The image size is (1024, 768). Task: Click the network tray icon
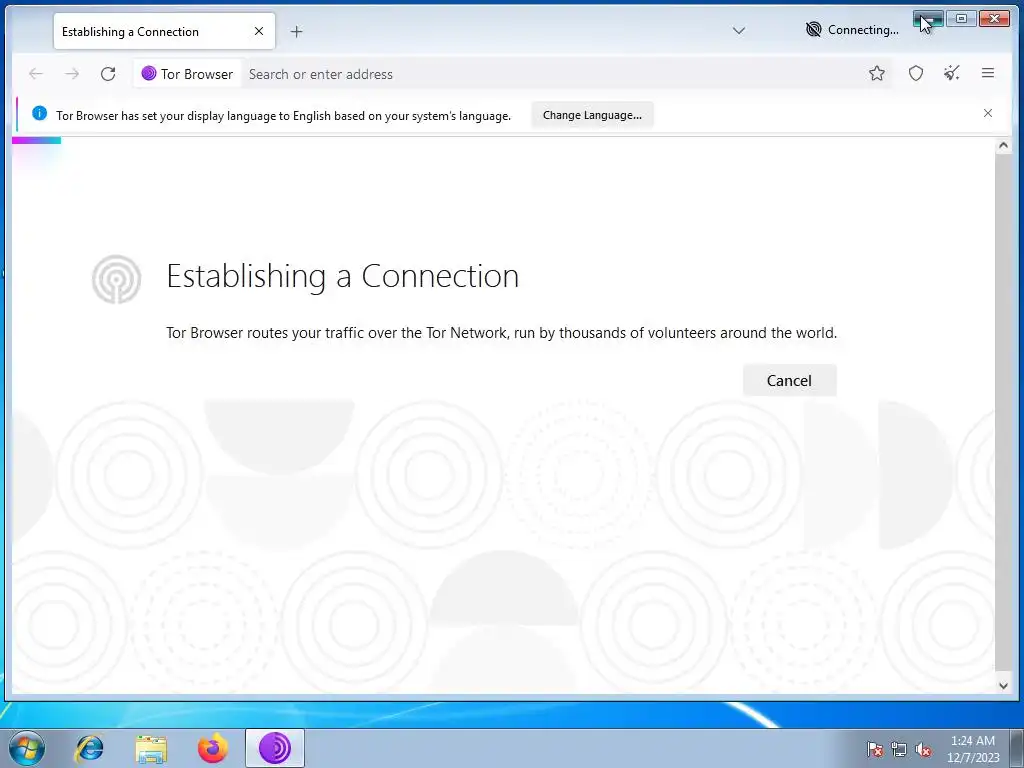pyautogui.click(x=899, y=749)
